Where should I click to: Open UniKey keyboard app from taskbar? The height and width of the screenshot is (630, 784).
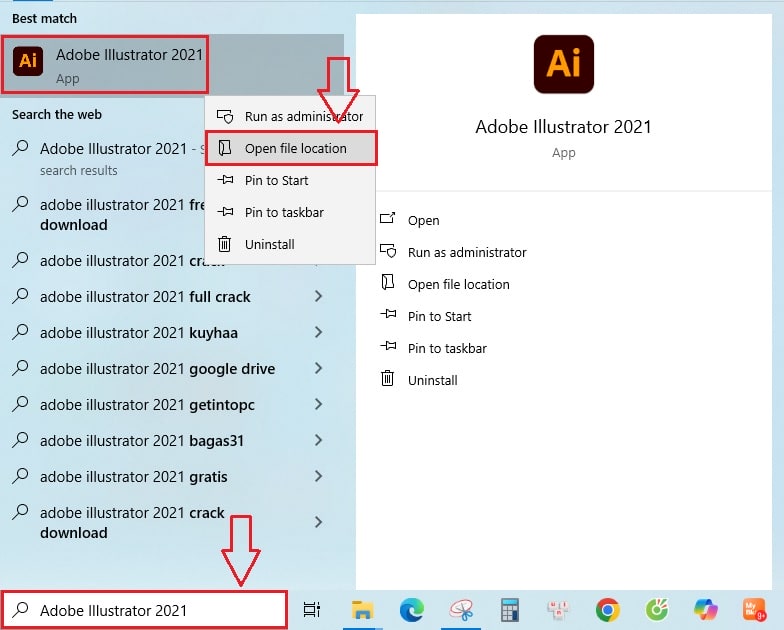pos(558,610)
